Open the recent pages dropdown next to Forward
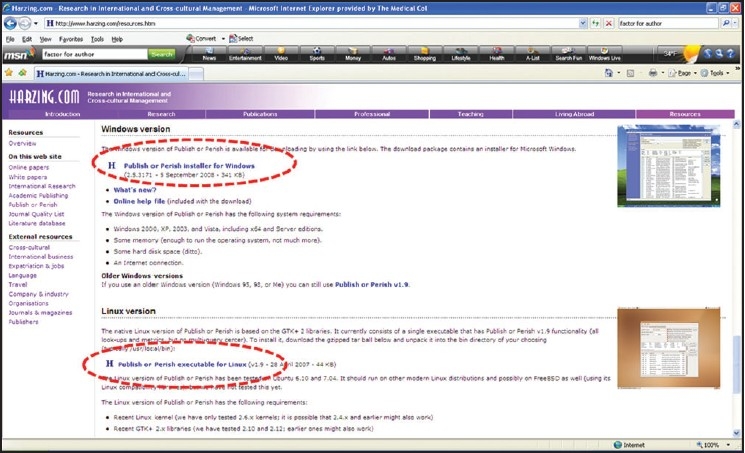This screenshot has height=453, width=745. pos(36,23)
